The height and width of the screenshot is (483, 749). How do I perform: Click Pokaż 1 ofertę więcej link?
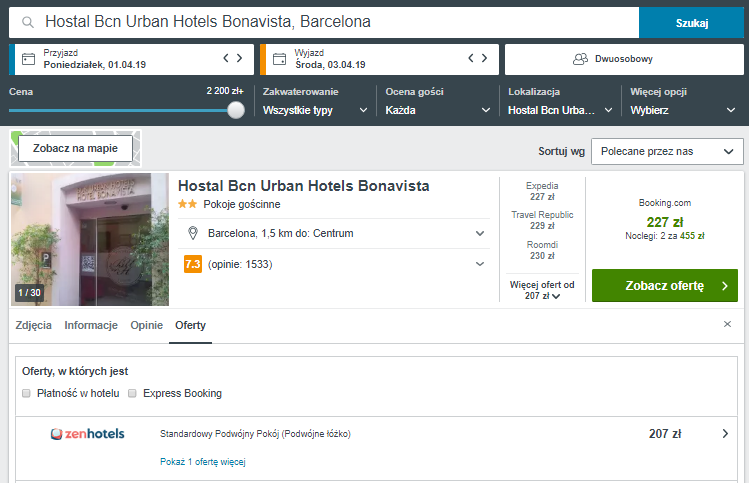tap(203, 462)
